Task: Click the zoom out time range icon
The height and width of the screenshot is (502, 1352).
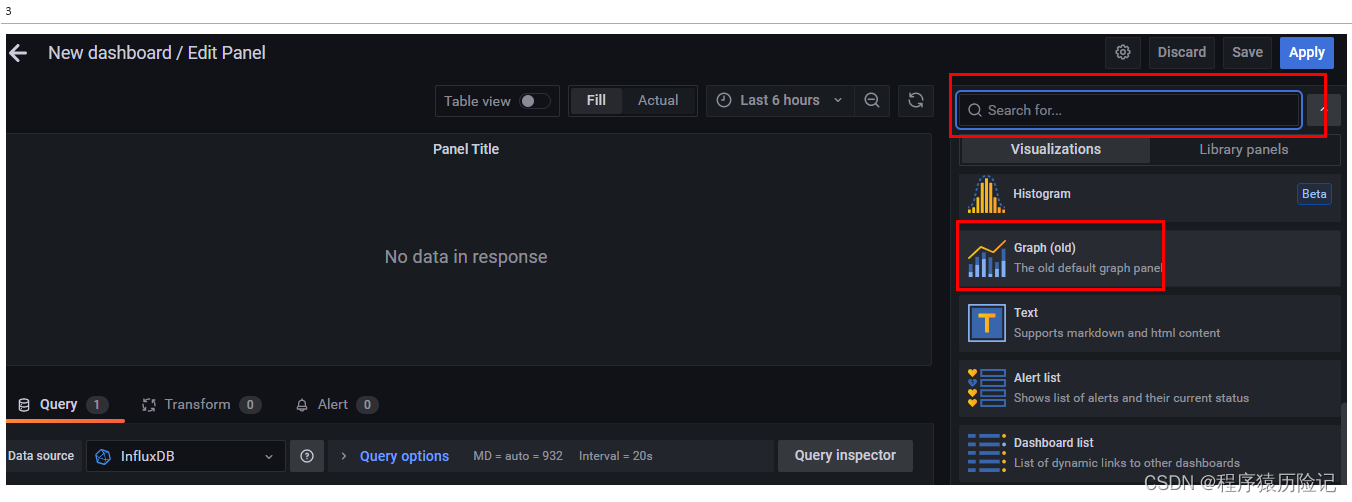Action: pyautogui.click(x=872, y=100)
